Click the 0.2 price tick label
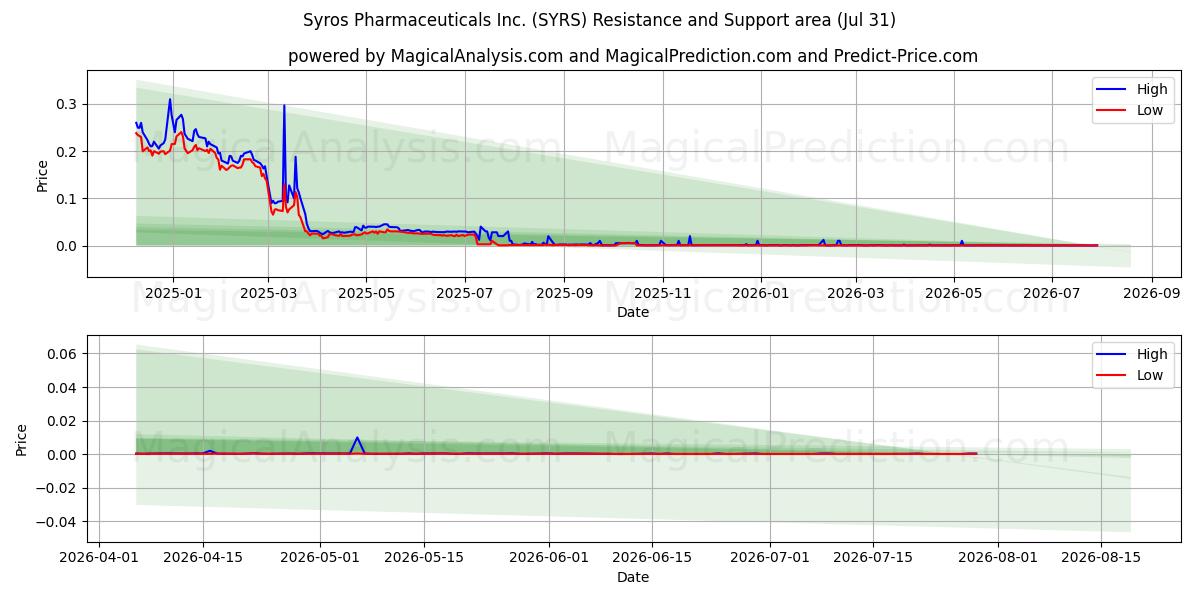 point(69,152)
